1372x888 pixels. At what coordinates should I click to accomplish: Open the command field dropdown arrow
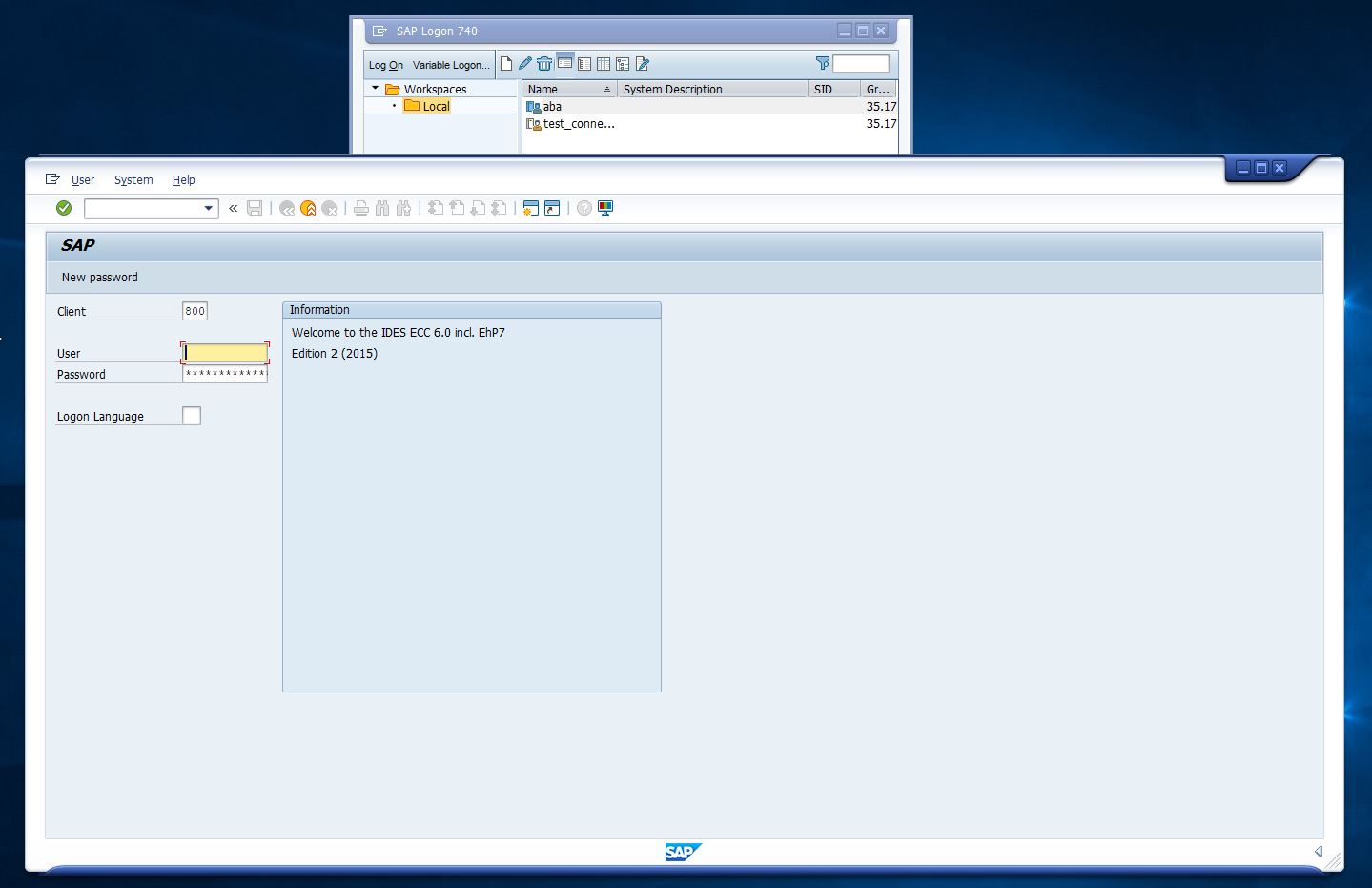[209, 208]
